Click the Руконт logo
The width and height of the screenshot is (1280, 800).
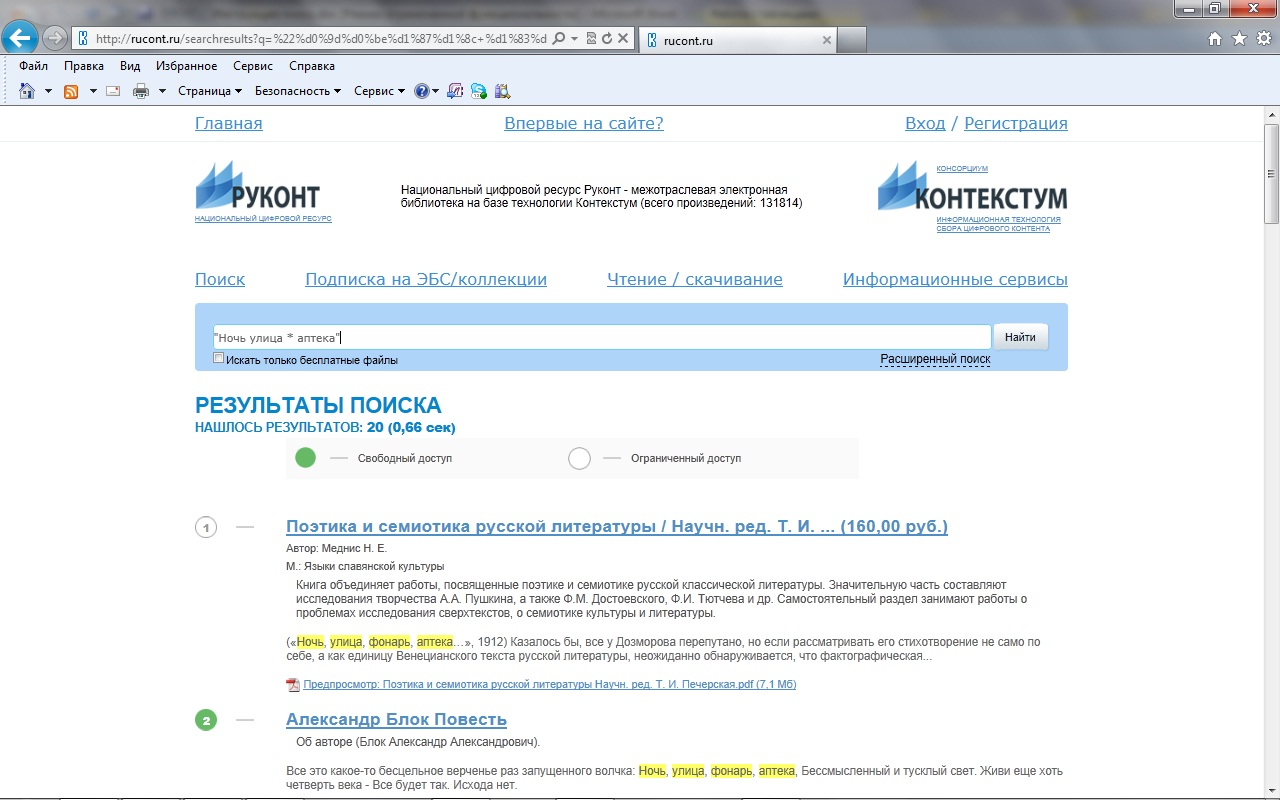[258, 186]
